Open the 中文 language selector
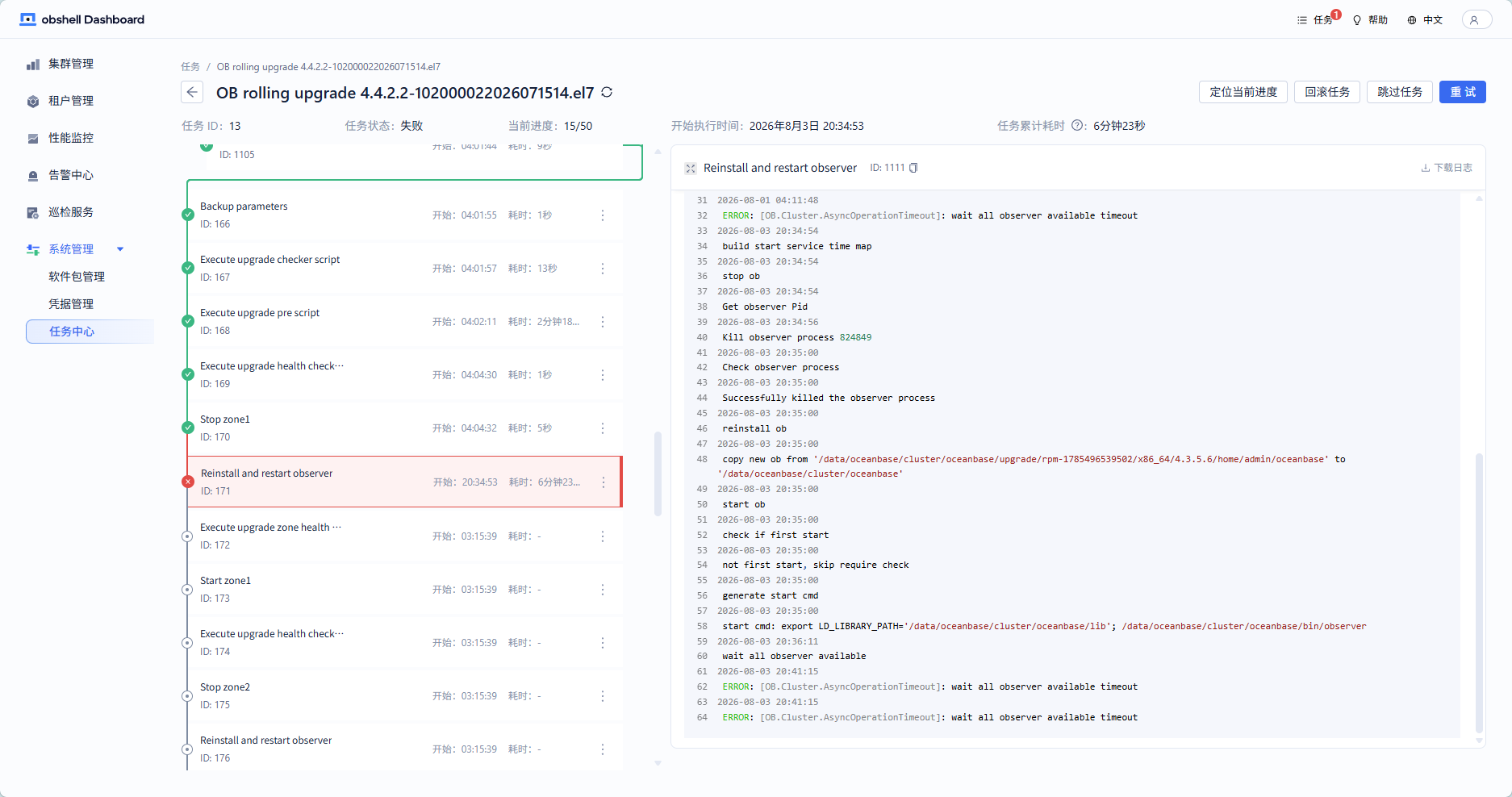Viewport: 1512px width, 797px height. (x=1425, y=19)
